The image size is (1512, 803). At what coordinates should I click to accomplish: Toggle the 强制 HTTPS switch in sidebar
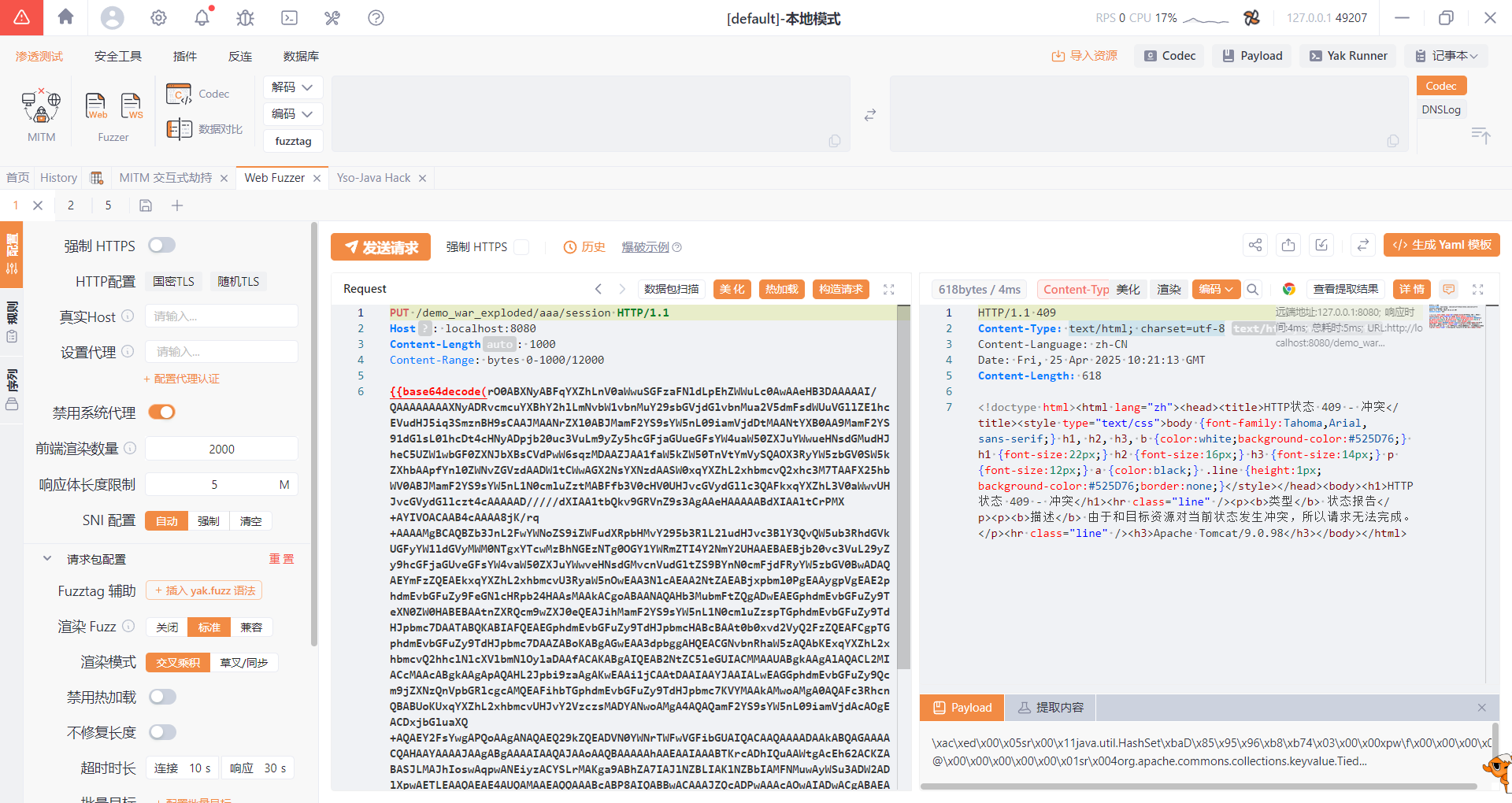pyautogui.click(x=162, y=246)
